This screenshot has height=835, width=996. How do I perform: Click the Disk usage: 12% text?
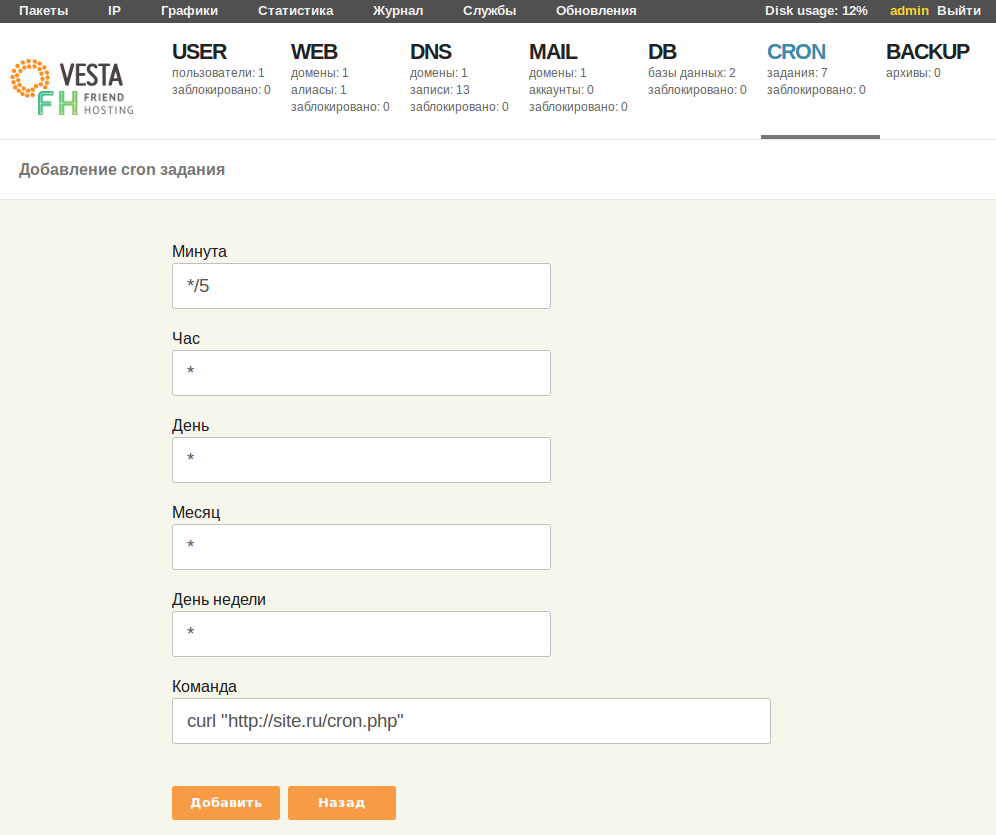[816, 11]
